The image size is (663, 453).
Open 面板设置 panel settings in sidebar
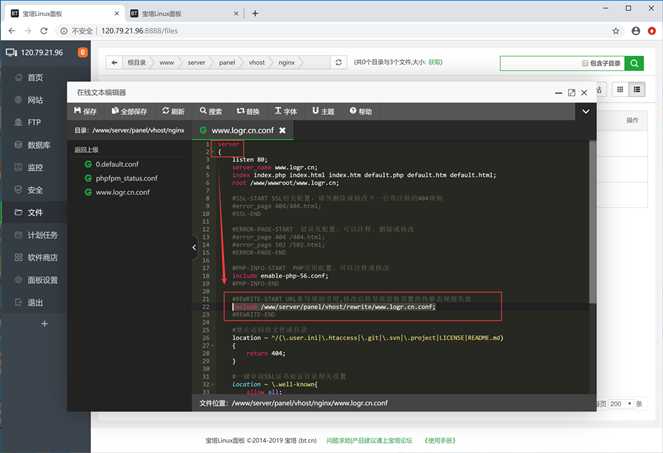(42, 280)
